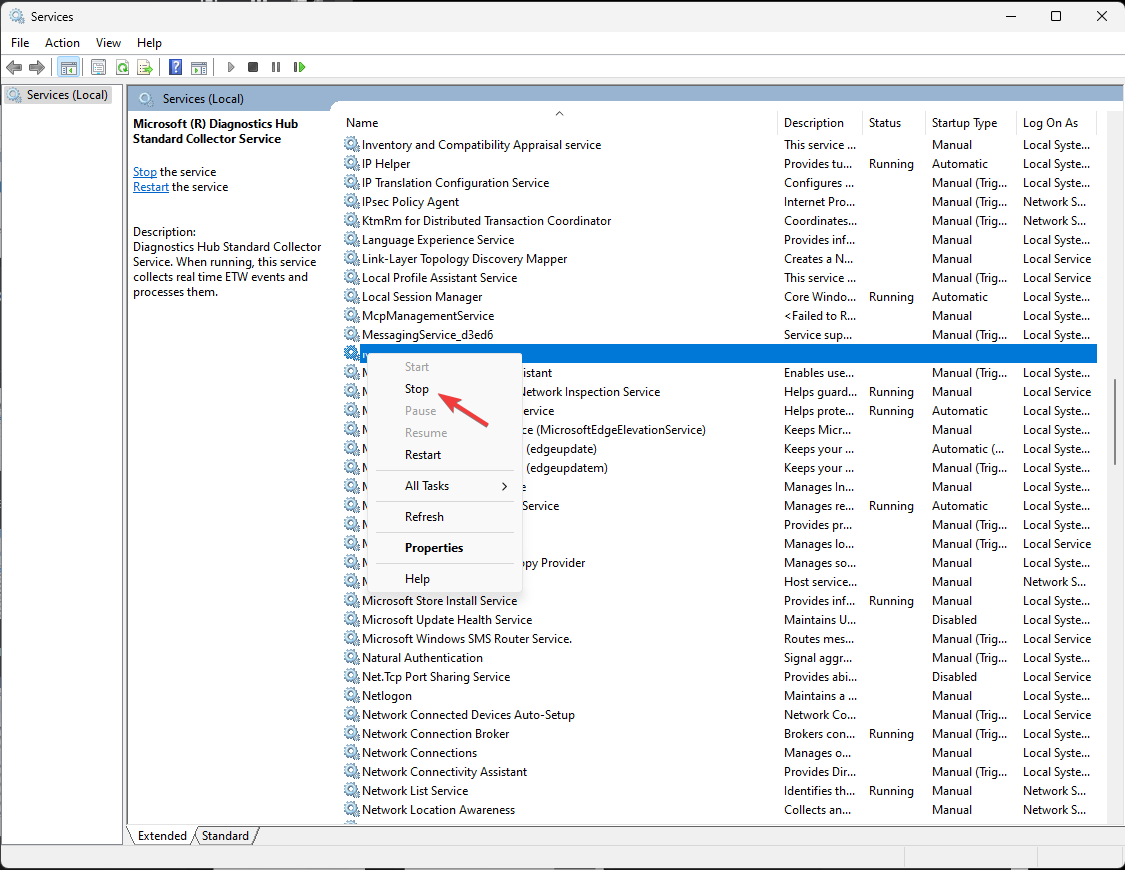Click the Export List toolbar icon
Image resolution: width=1125 pixels, height=870 pixels.
coord(145,67)
